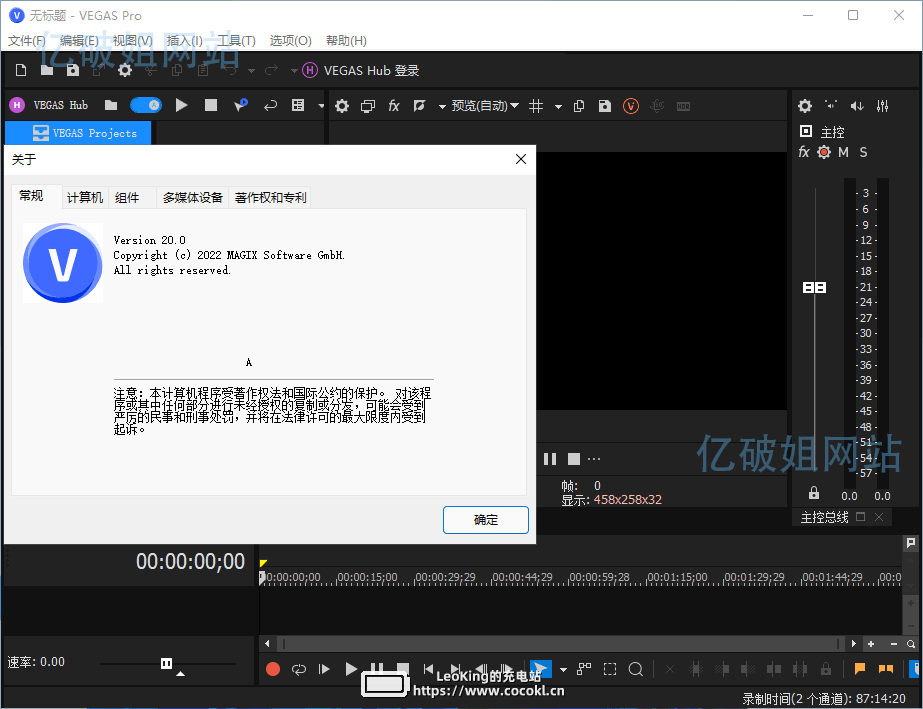
Task: Create a new project with the blank page icon
Action: tap(21, 70)
